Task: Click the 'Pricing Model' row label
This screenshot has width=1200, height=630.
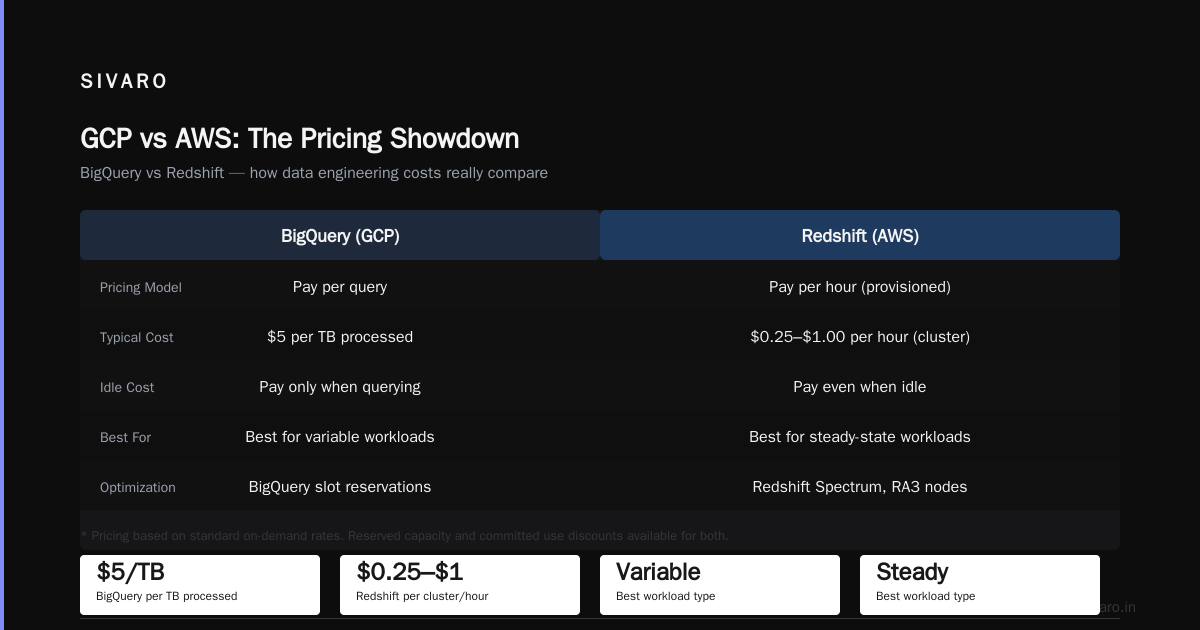Action: (141, 287)
